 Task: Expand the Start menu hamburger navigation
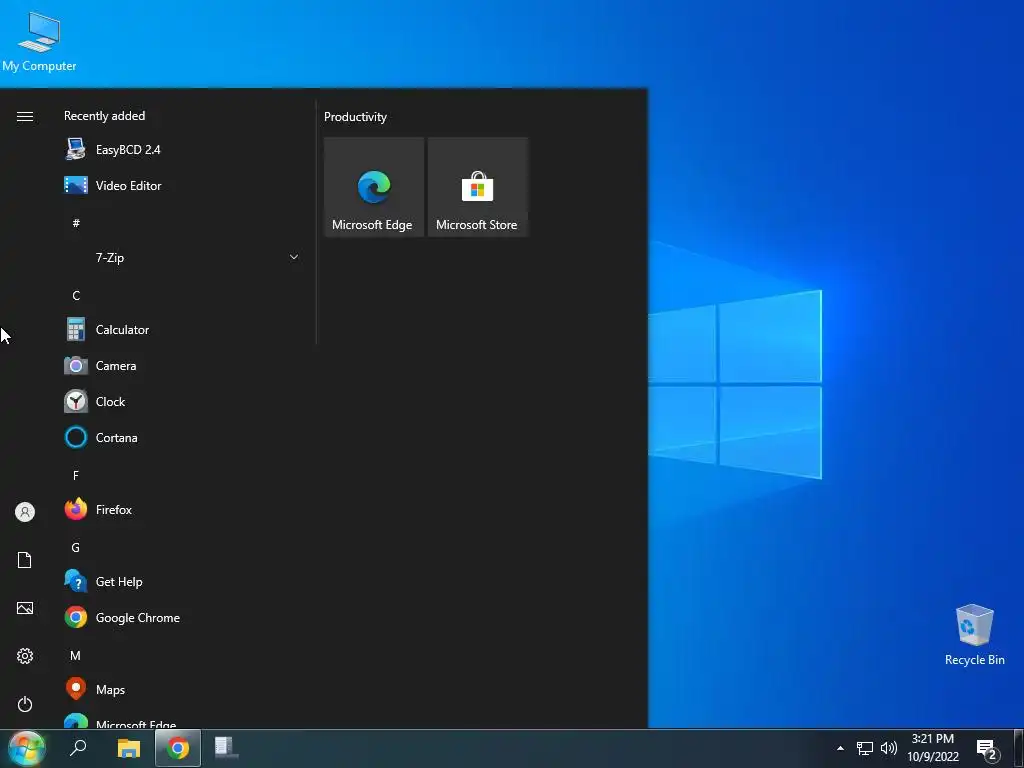[x=25, y=116]
